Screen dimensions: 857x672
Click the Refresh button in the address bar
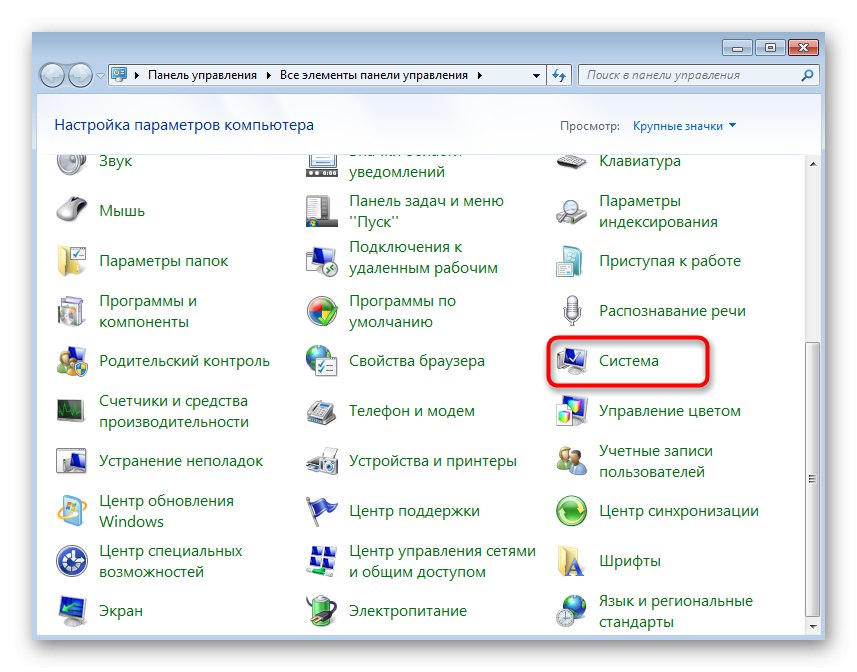coord(560,75)
